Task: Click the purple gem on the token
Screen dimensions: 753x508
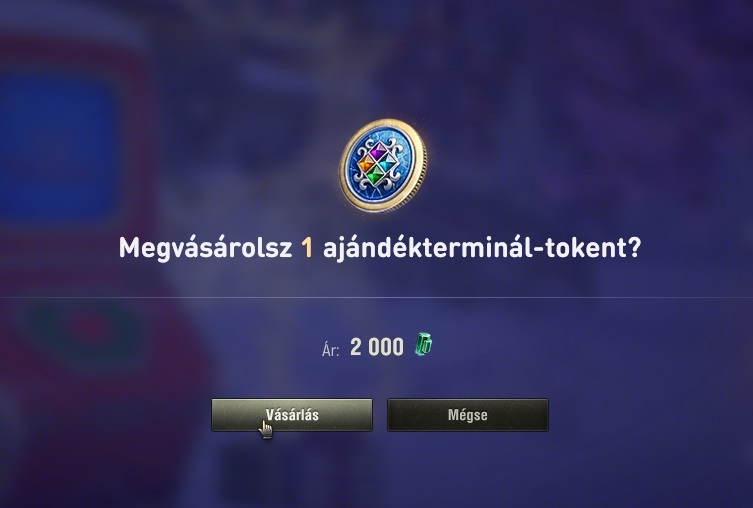Action: 379,151
